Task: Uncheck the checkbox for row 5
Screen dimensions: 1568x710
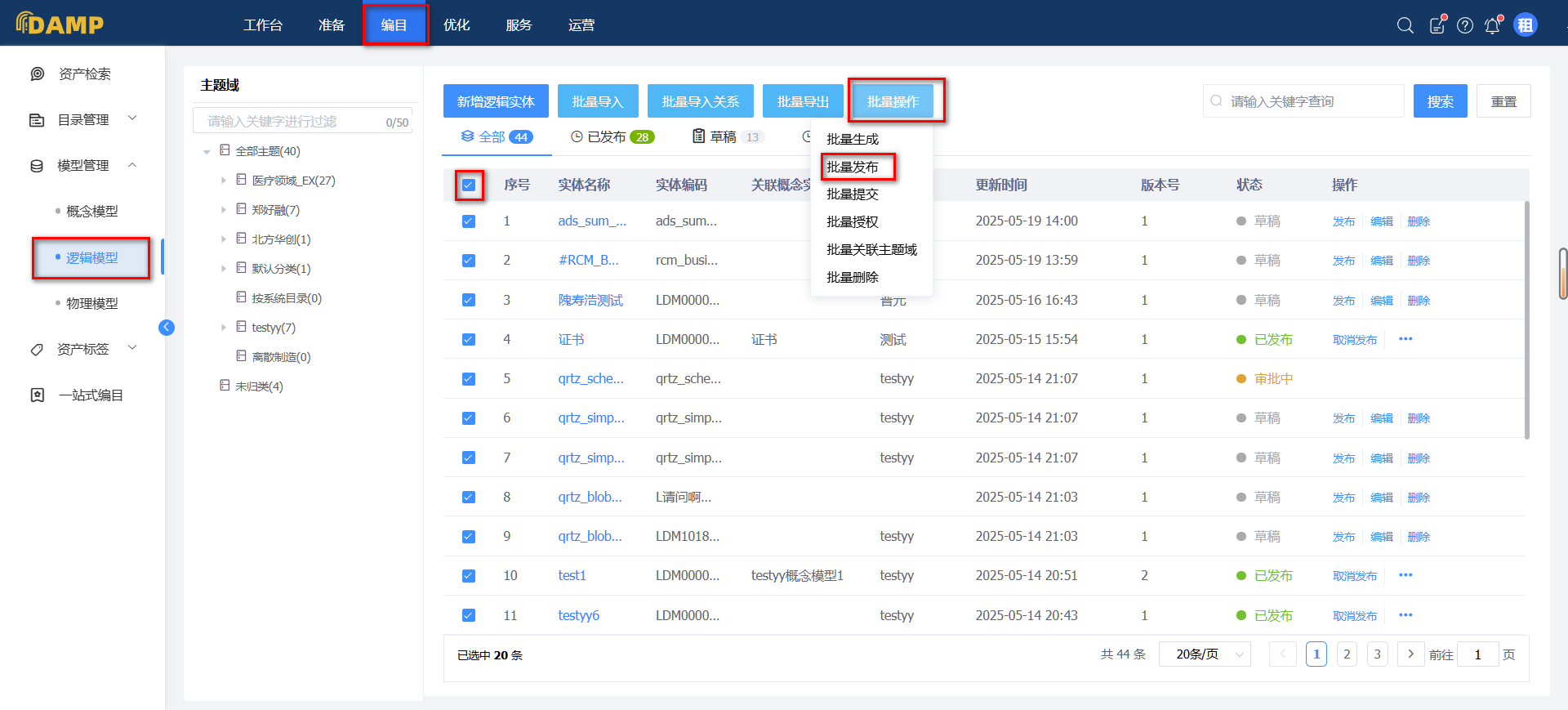Action: coord(469,379)
